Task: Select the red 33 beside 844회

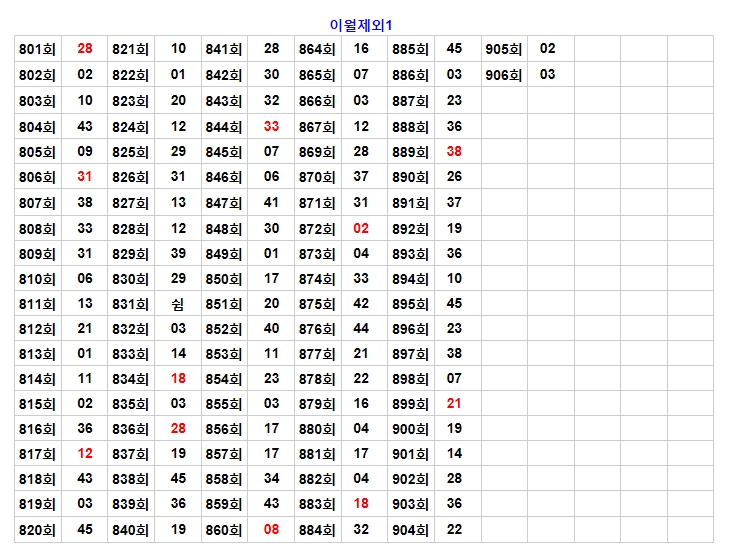Action: pyautogui.click(x=271, y=126)
